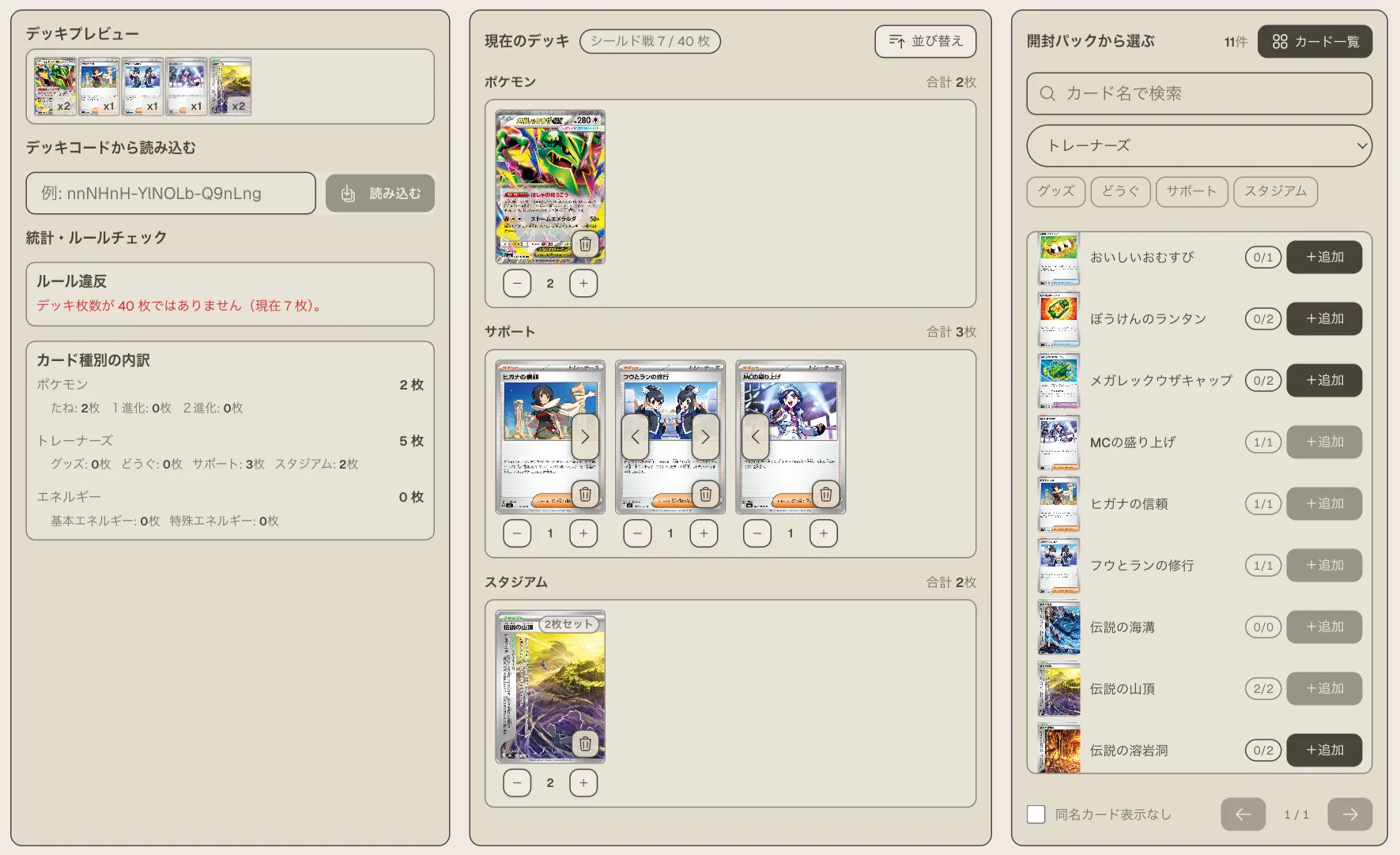Decrease stadium card count with minus button
Screen dimensions: 1400x855
click(517, 783)
